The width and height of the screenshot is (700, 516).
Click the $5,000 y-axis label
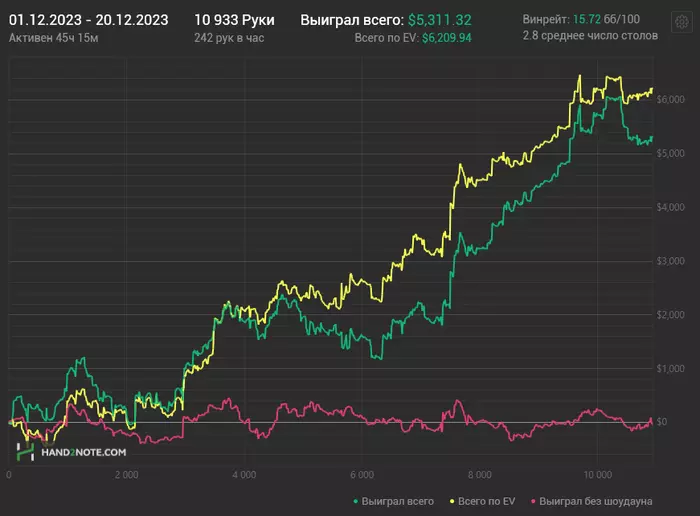[671, 153]
